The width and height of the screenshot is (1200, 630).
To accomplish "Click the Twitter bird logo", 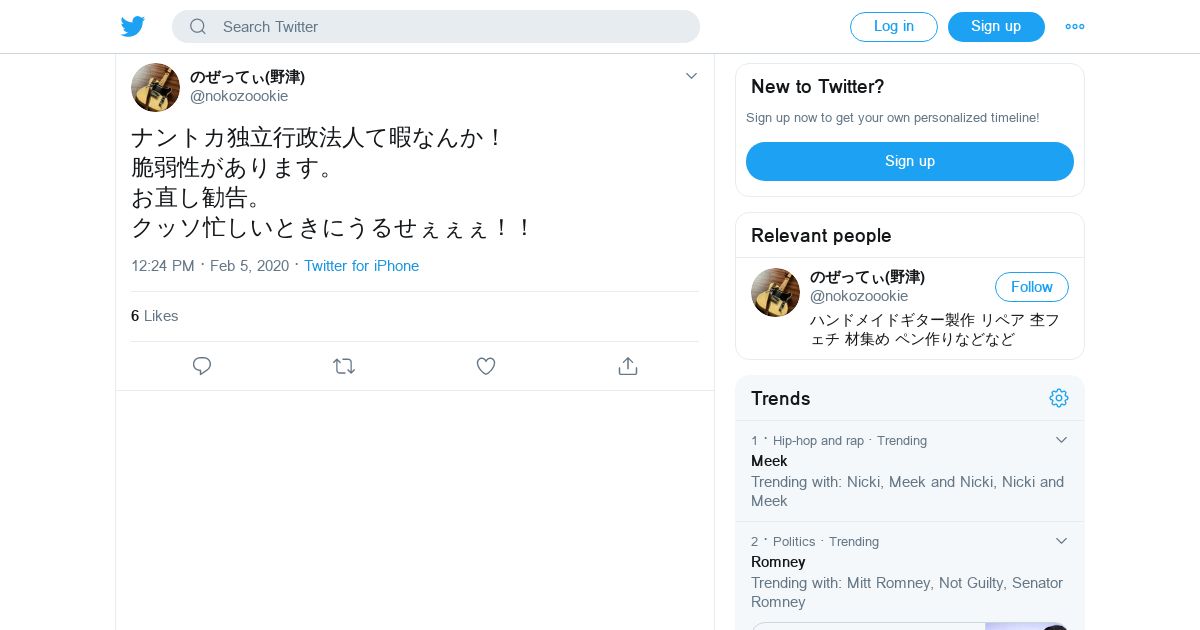I will 133,27.
